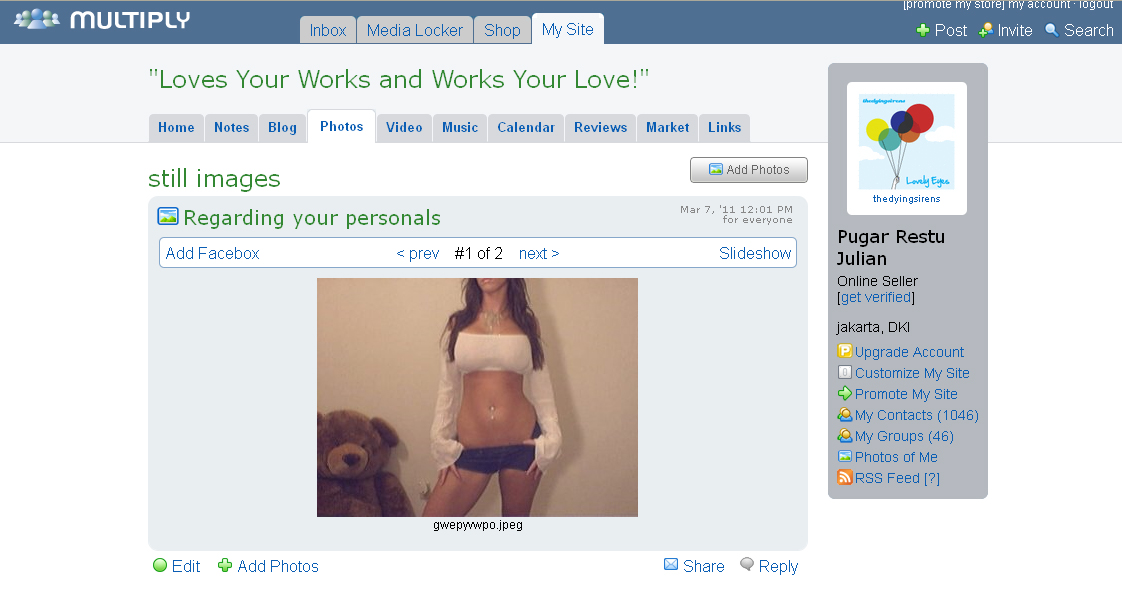The image size is (1122, 599).
Task: Open the Blog section tab
Action: pos(282,128)
